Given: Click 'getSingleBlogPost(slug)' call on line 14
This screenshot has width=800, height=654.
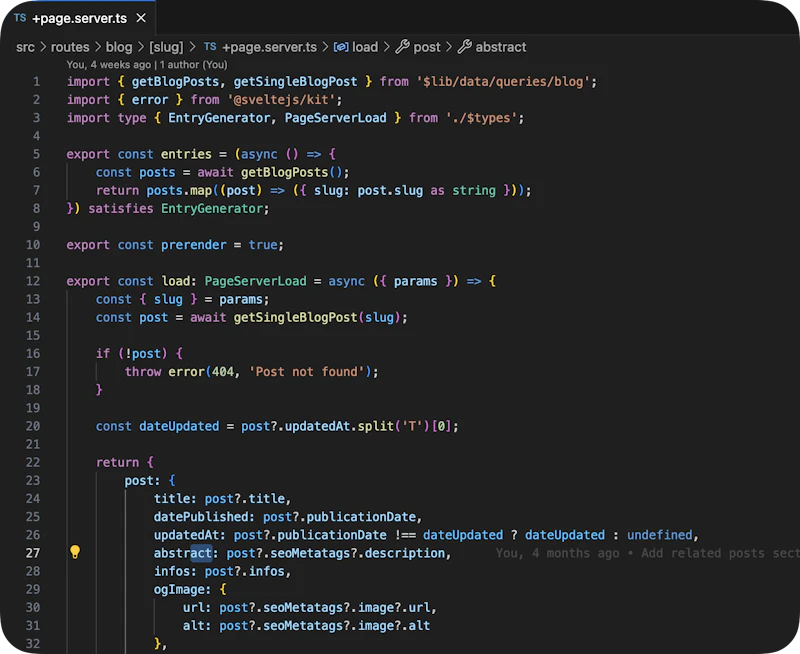Looking at the screenshot, I should pos(317,317).
